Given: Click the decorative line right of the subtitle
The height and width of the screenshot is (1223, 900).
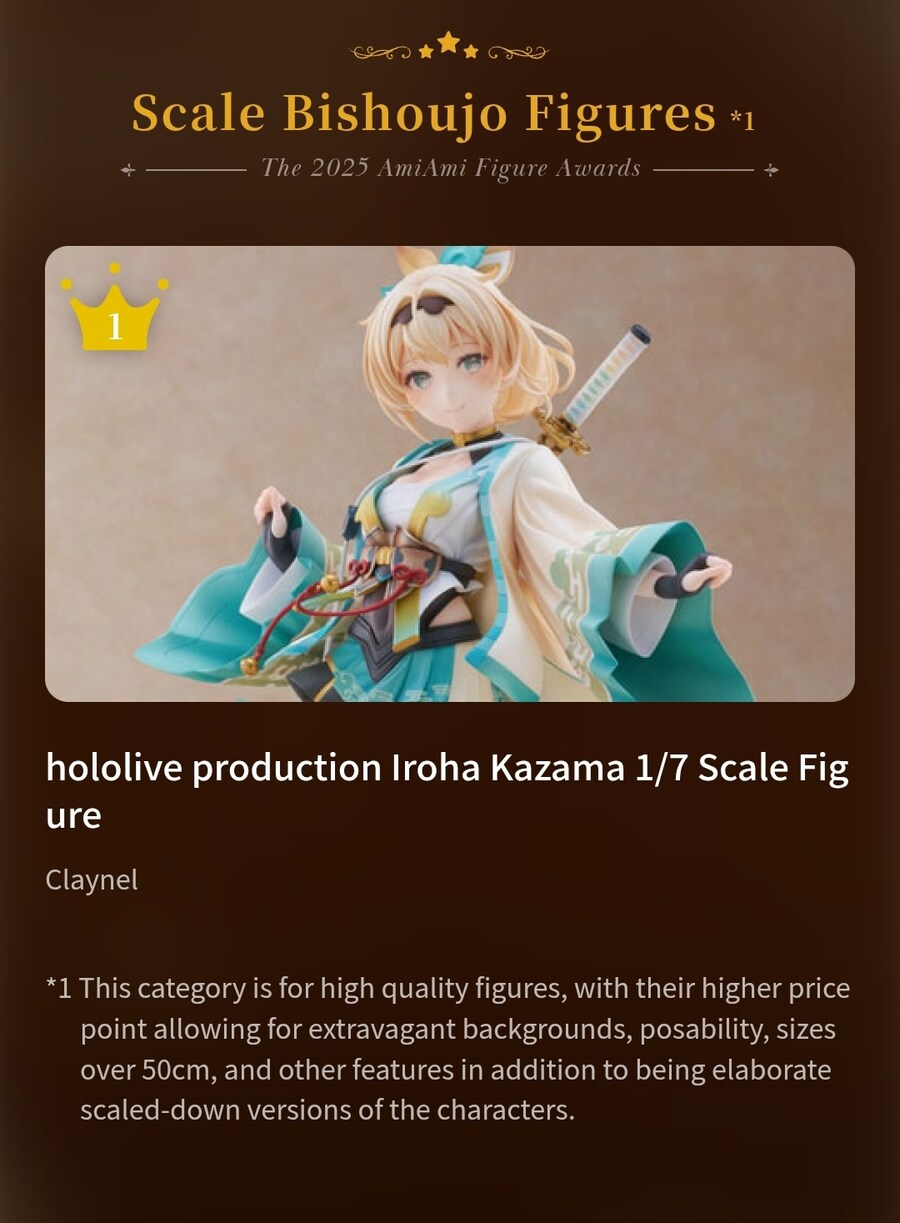Looking at the screenshot, I should point(704,170).
